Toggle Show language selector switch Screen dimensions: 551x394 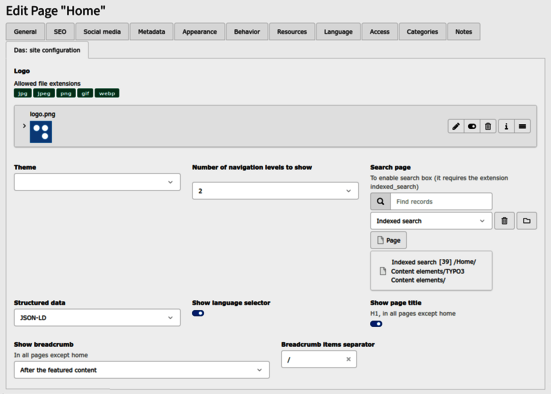198,313
